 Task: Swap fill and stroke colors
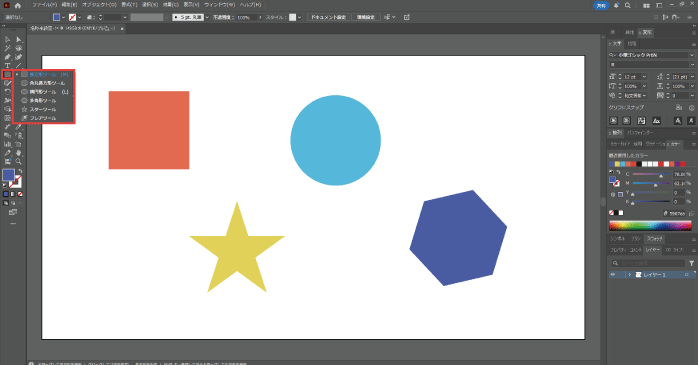pyautogui.click(x=20, y=171)
